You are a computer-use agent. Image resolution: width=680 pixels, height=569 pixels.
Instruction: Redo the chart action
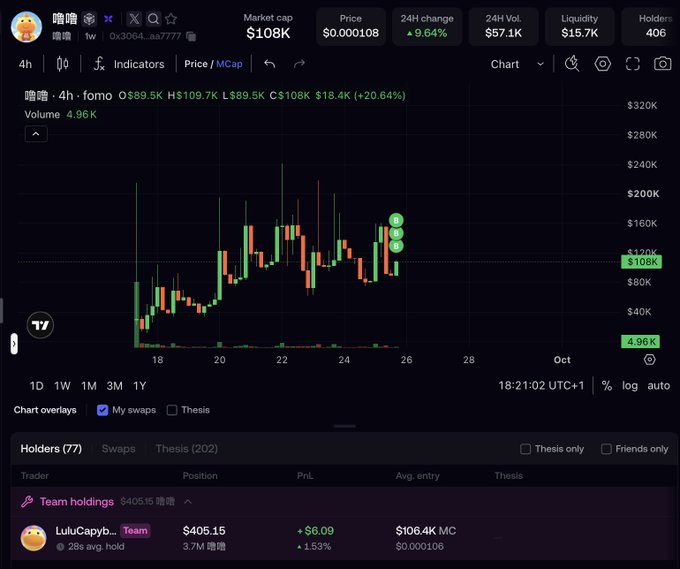point(299,64)
